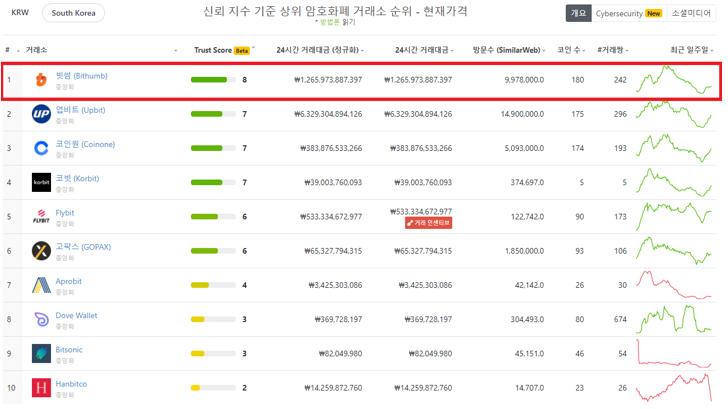Click the Aprobit logo icon

41,285
